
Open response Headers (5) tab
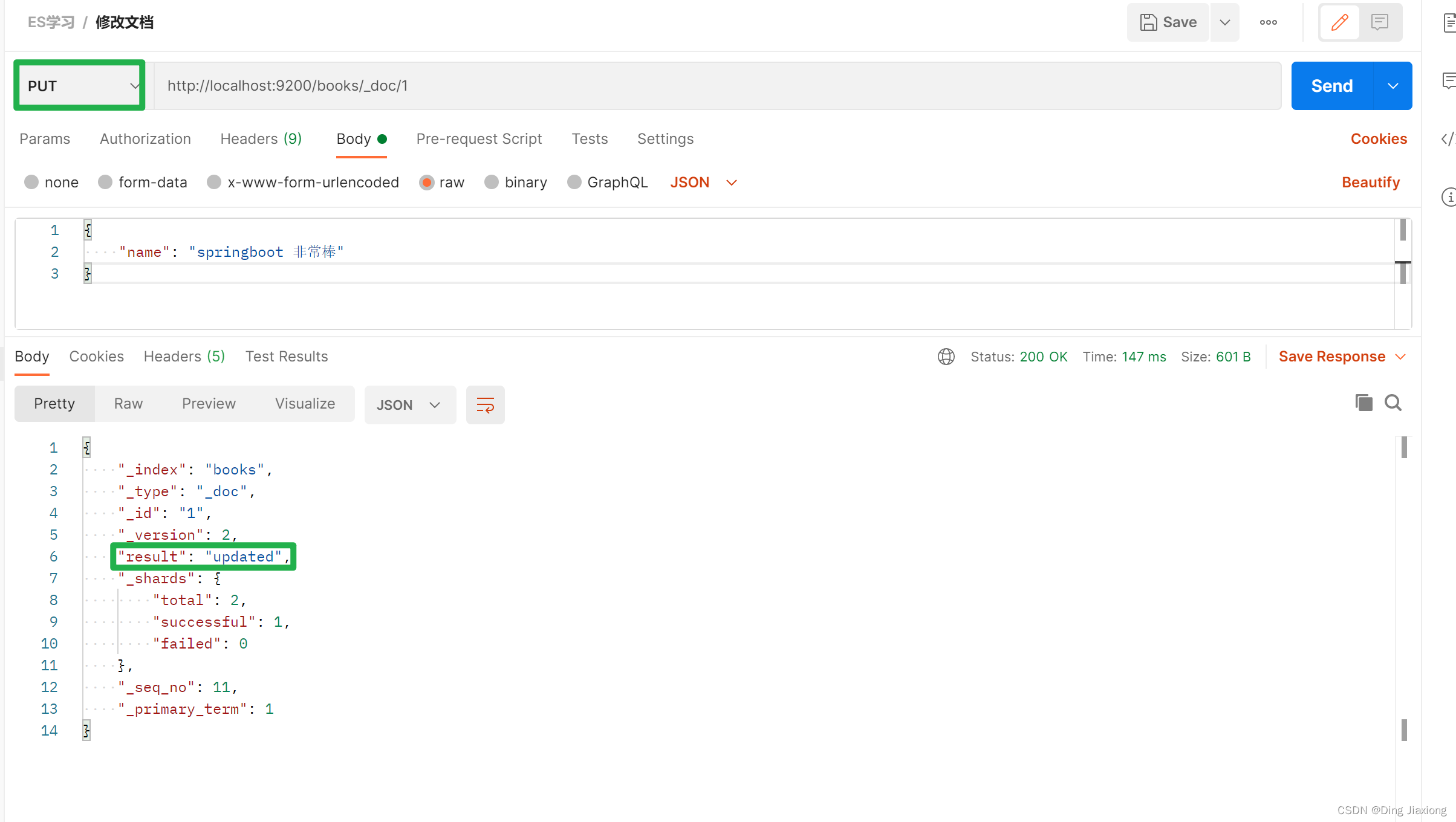184,357
